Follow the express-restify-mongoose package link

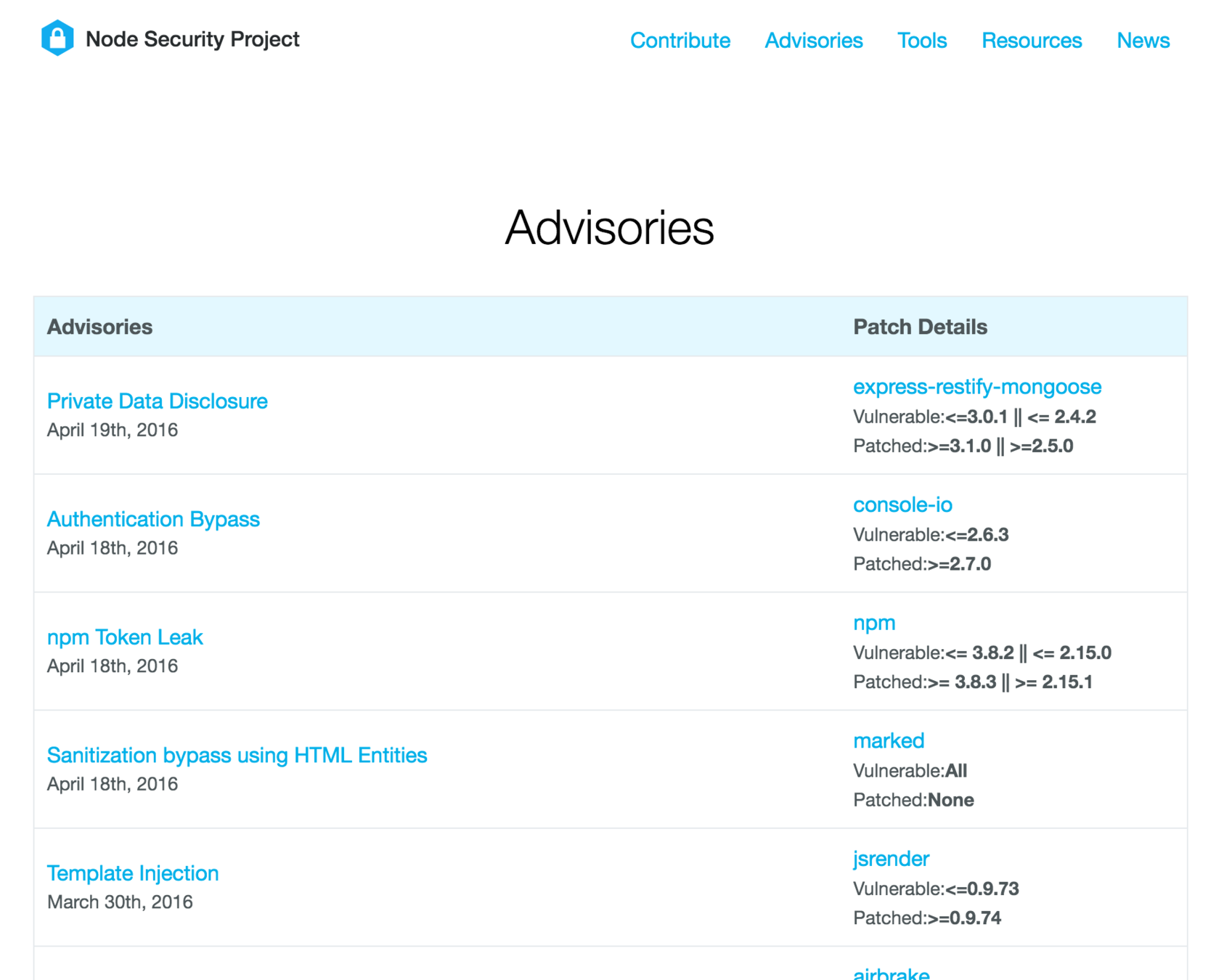[977, 387]
